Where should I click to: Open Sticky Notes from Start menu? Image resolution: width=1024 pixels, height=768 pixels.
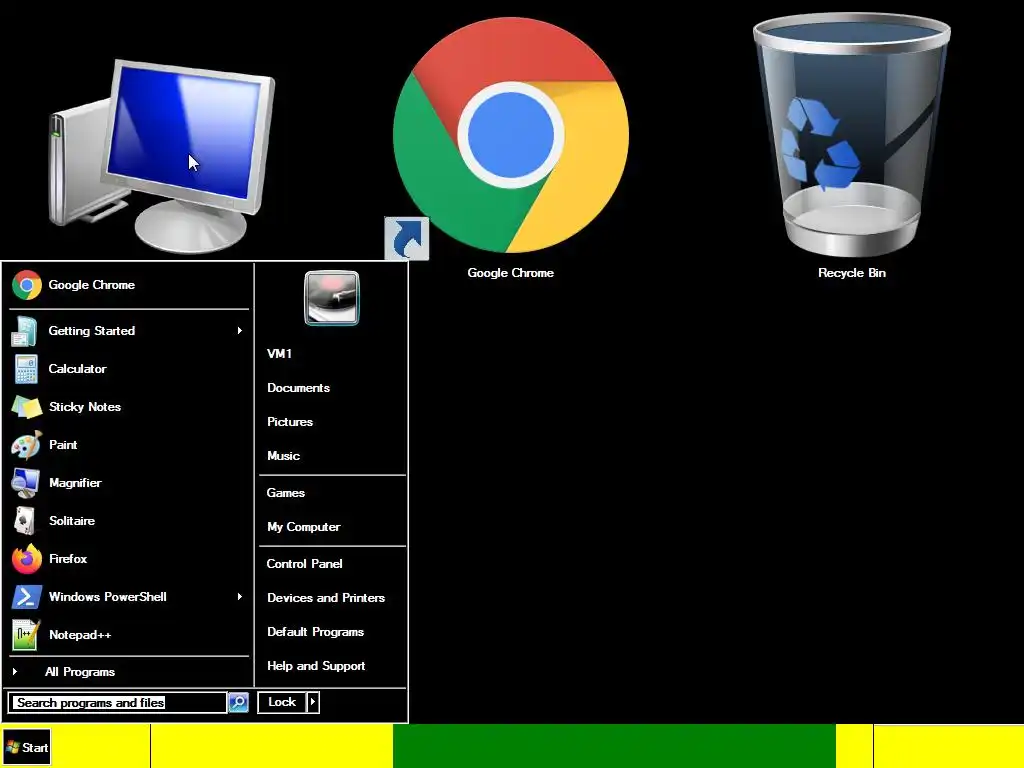129,406
